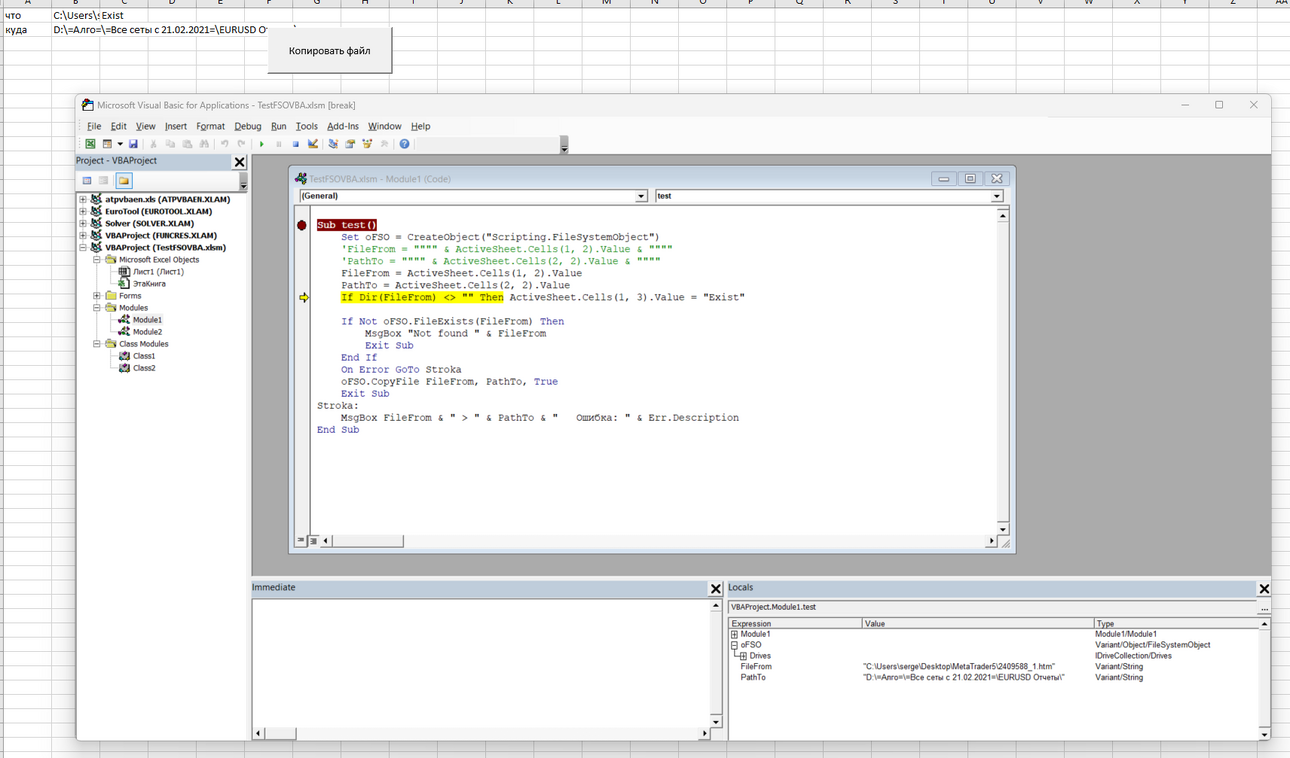
Task: Save the VBA project via toolbar icon
Action: tap(133, 144)
